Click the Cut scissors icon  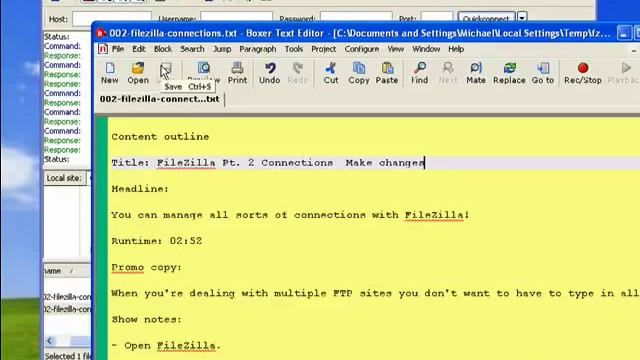pyautogui.click(x=331, y=73)
